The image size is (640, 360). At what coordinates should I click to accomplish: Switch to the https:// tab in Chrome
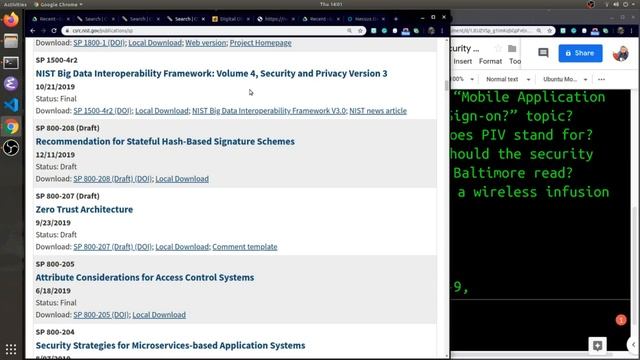(x=276, y=19)
